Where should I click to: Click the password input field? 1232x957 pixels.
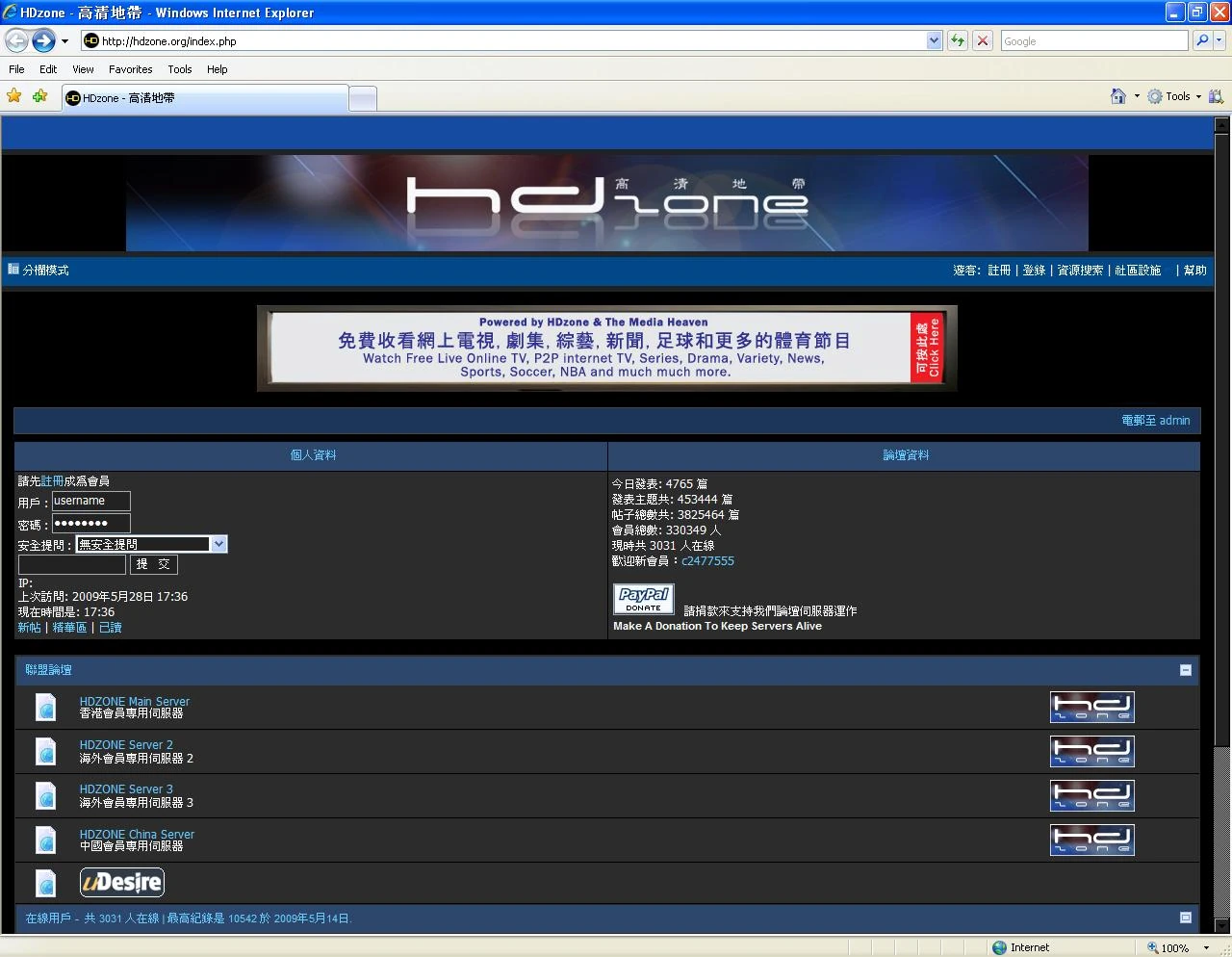tap(90, 524)
